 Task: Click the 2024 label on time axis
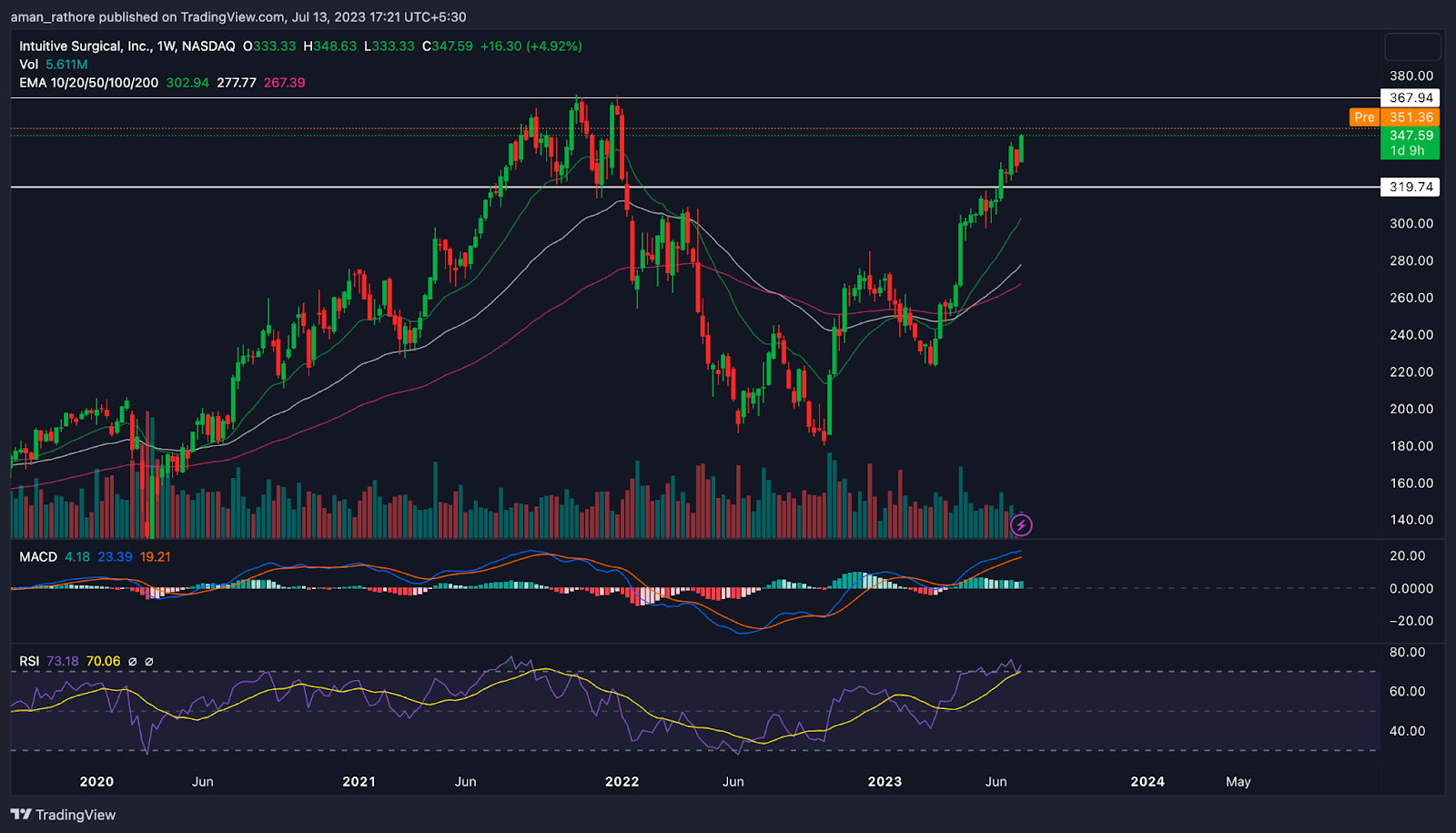tap(1148, 781)
